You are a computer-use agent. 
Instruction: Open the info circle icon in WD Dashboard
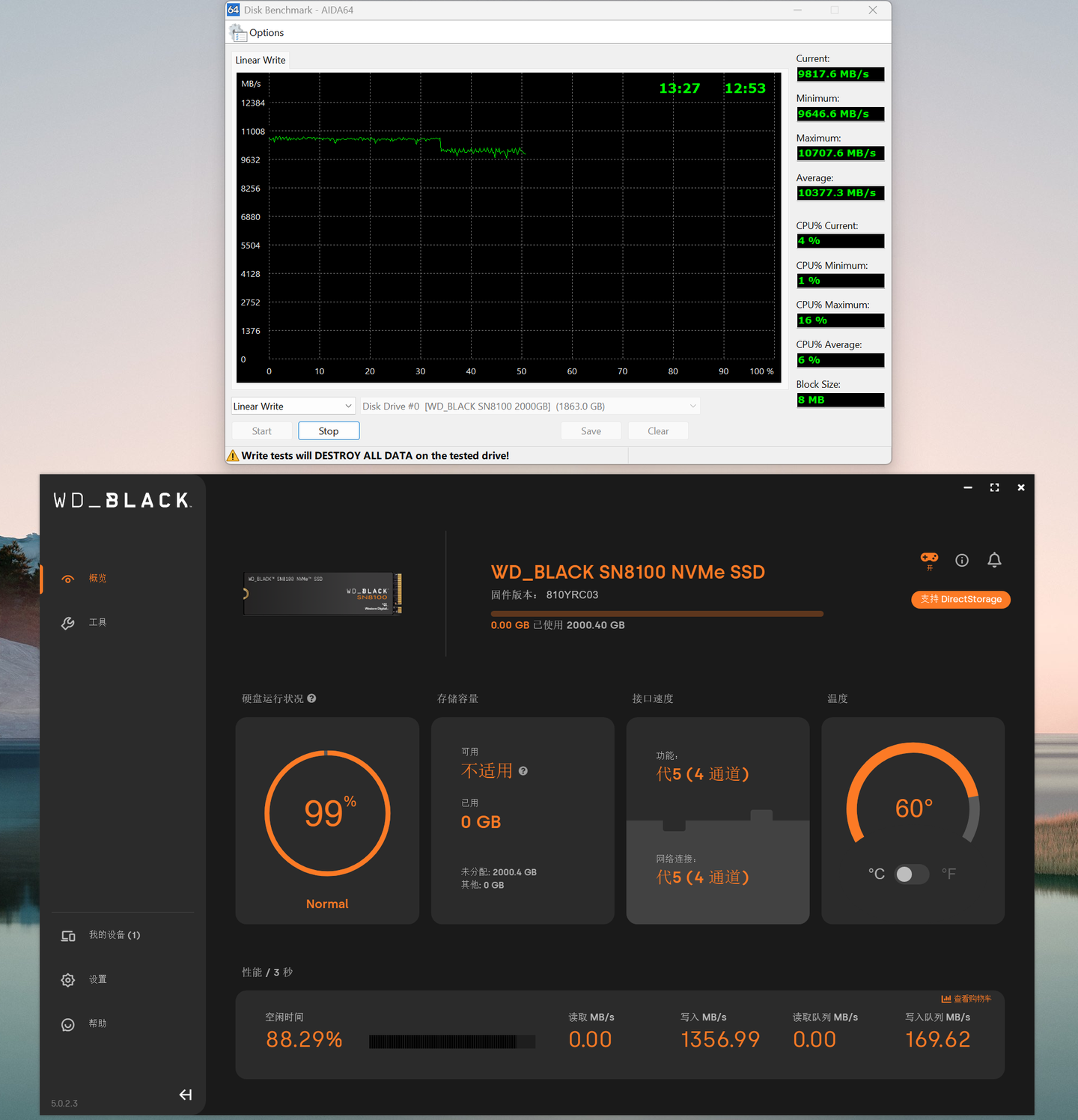click(962, 560)
